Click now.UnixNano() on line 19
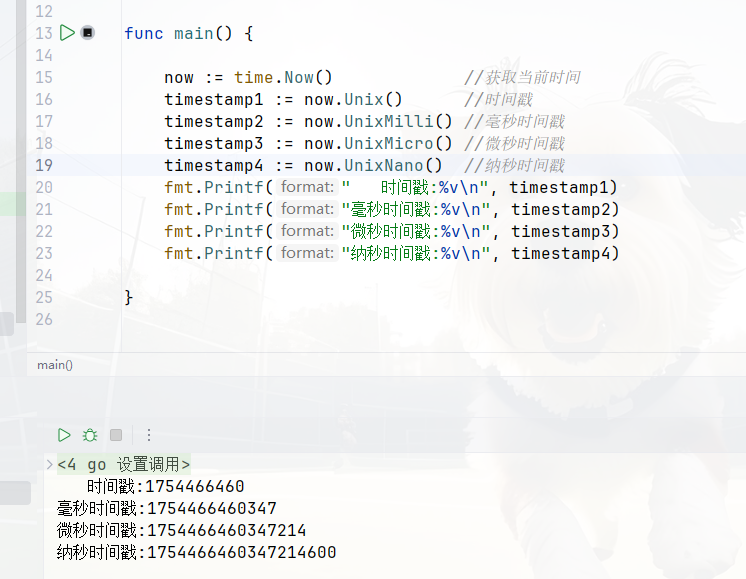Viewport: 746px width, 579px height. [373, 165]
